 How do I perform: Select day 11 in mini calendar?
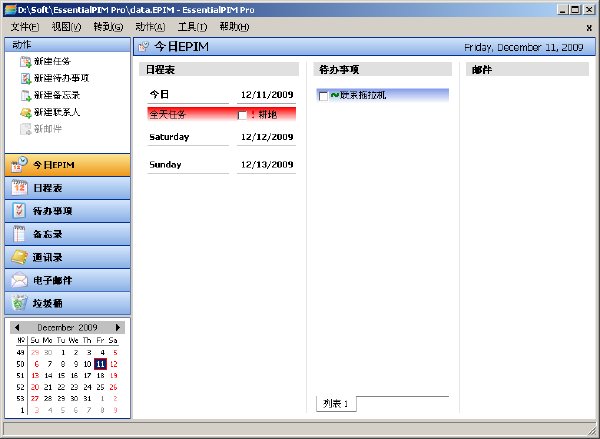(100, 364)
